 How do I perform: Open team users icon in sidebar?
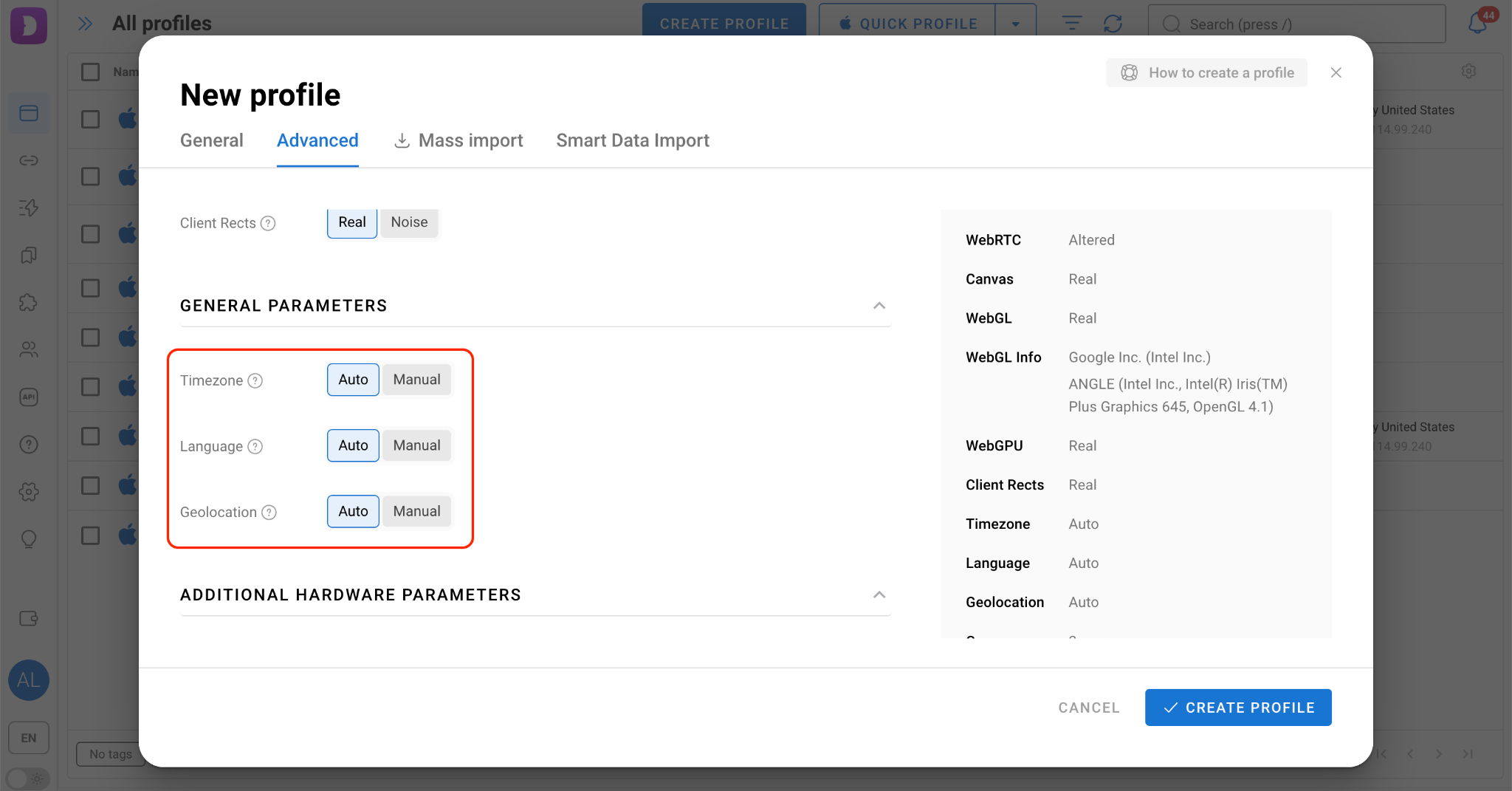coord(29,349)
